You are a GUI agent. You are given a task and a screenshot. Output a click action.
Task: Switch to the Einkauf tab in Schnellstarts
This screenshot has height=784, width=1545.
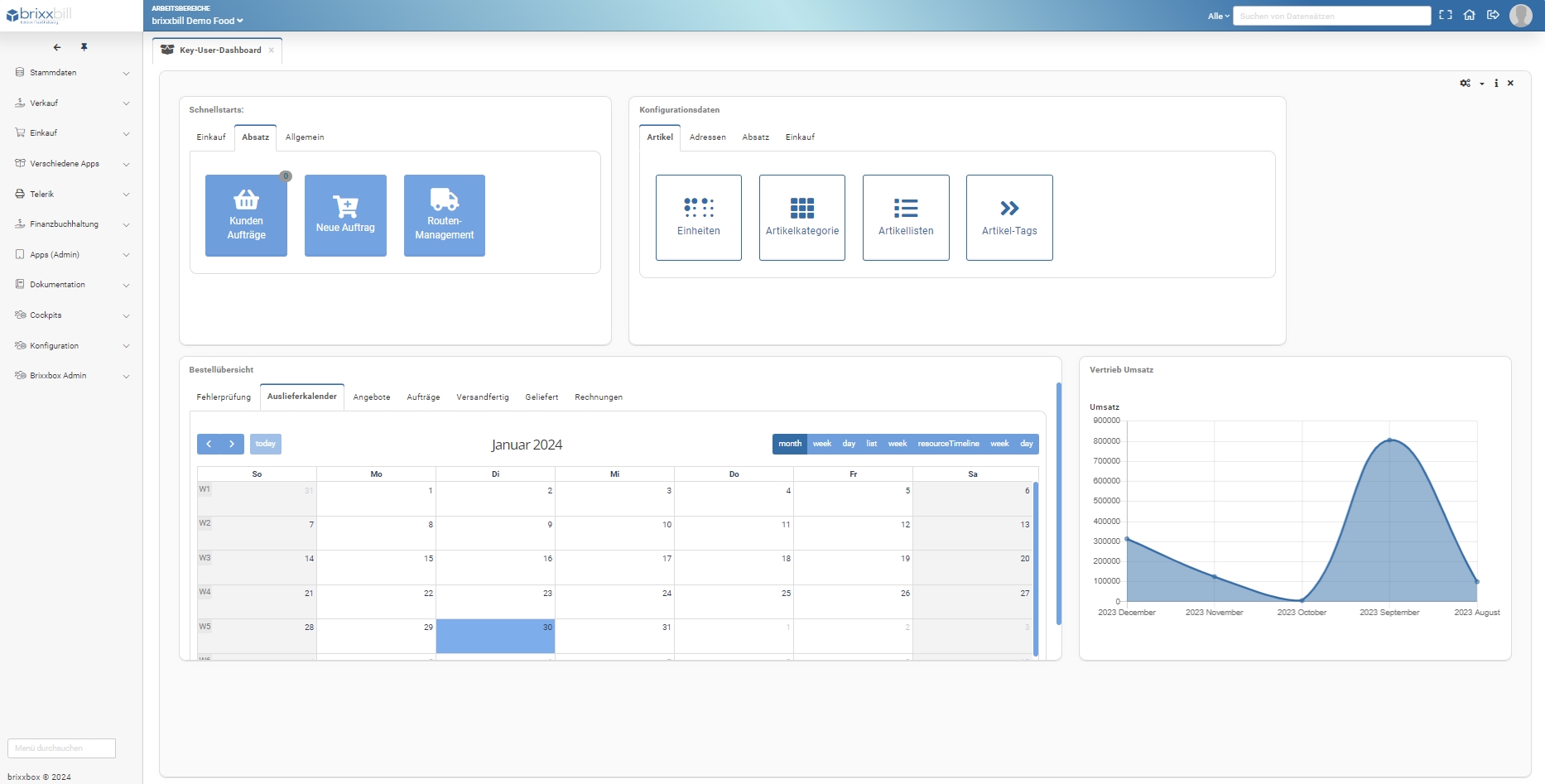pyautogui.click(x=211, y=137)
